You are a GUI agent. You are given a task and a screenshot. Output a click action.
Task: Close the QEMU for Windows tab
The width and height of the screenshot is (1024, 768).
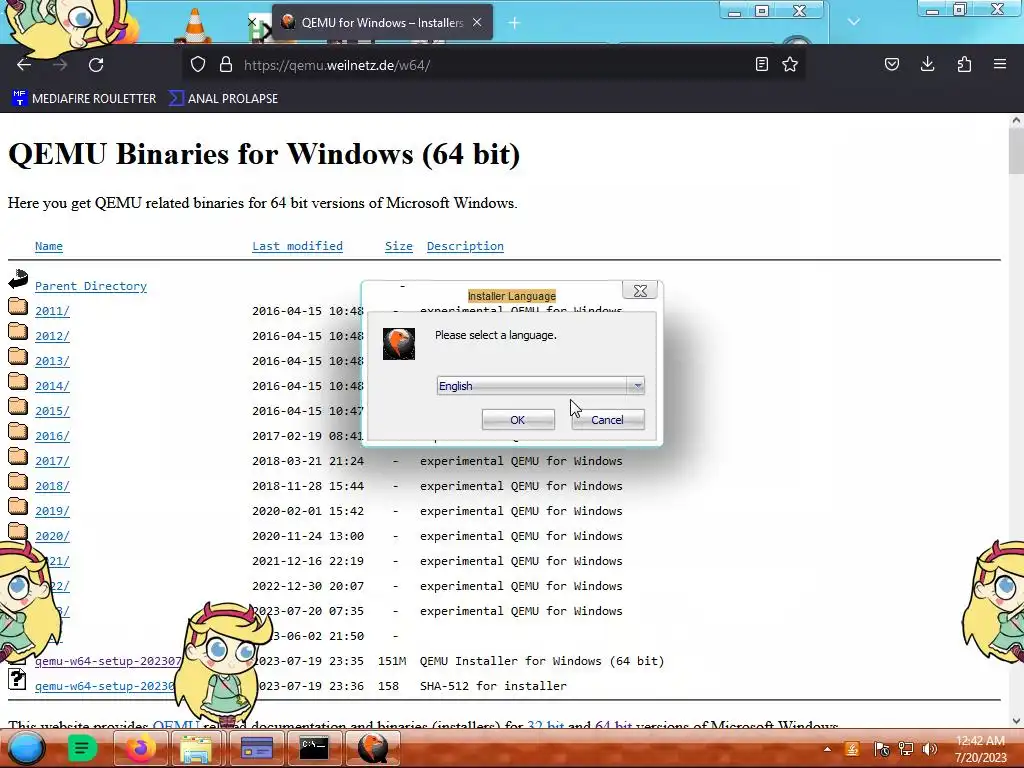point(477,22)
